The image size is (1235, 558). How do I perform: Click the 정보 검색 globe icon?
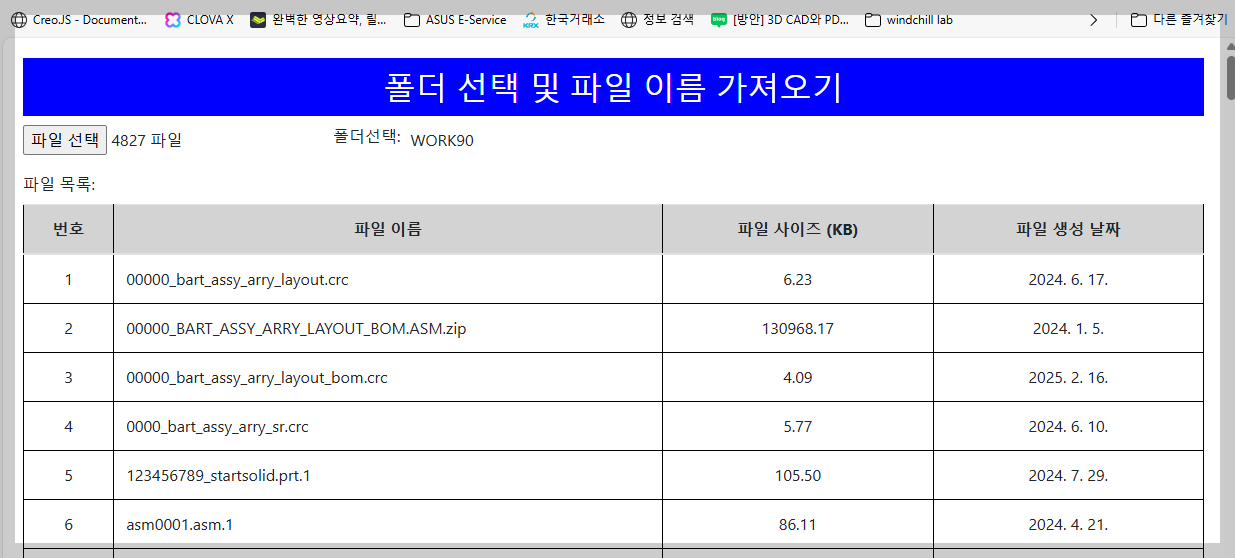tap(629, 20)
